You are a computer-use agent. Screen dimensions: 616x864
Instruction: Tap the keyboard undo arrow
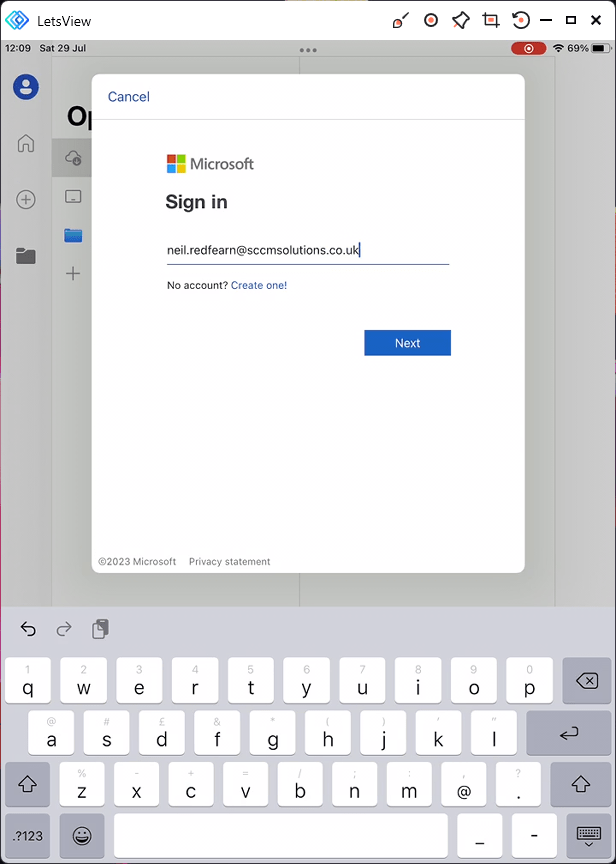tap(28, 629)
